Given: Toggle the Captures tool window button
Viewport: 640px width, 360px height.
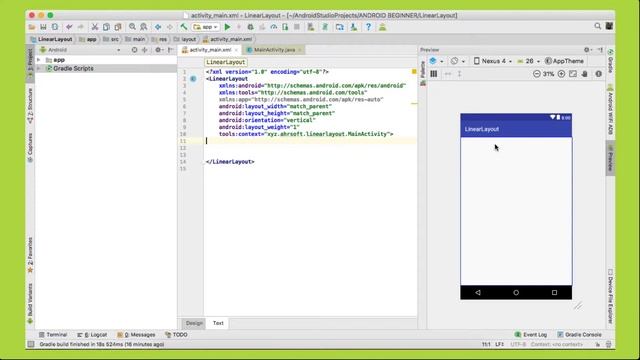Looking at the screenshot, I should pos(30,148).
